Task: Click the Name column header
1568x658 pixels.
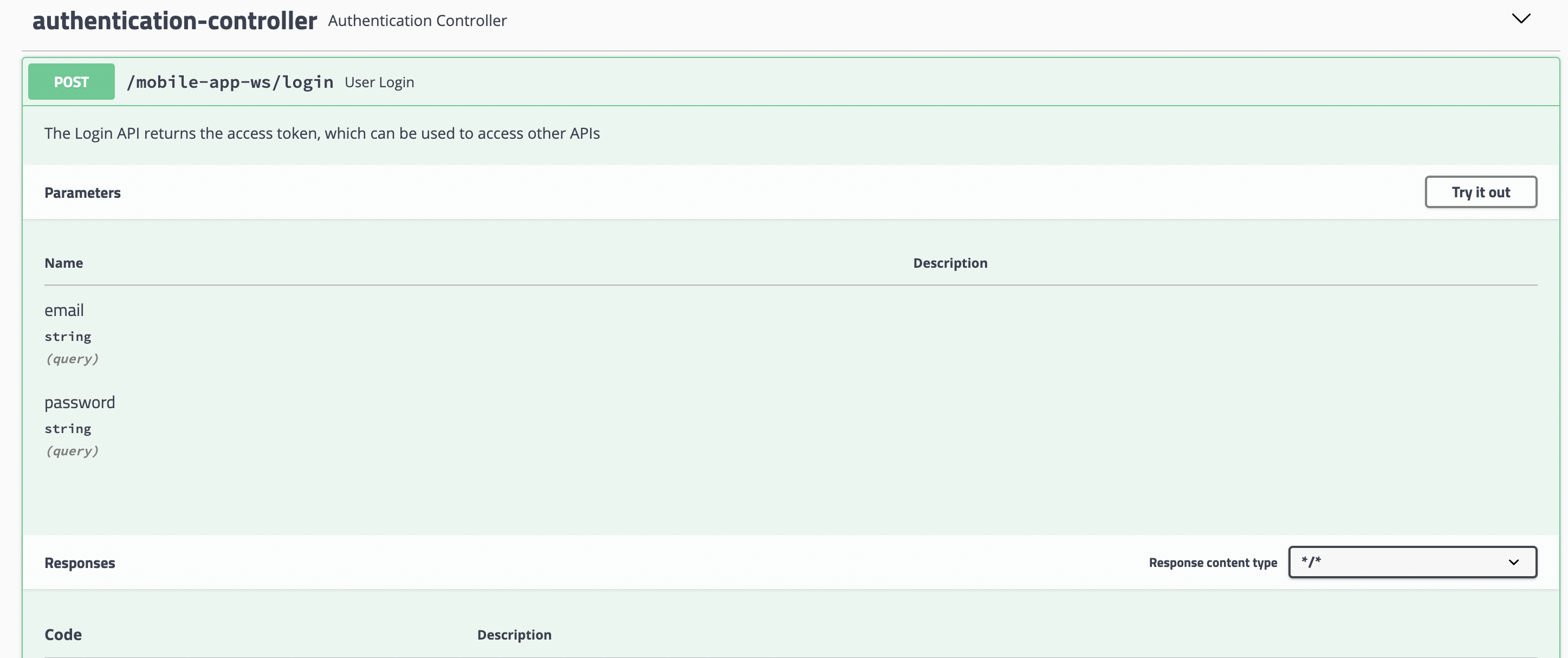Action: coord(64,263)
